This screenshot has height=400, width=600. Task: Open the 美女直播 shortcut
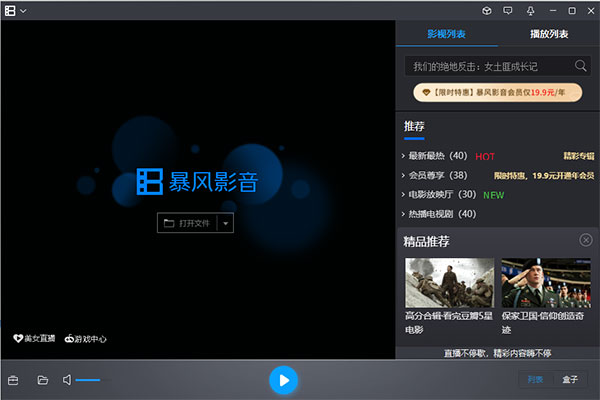[x=34, y=338]
